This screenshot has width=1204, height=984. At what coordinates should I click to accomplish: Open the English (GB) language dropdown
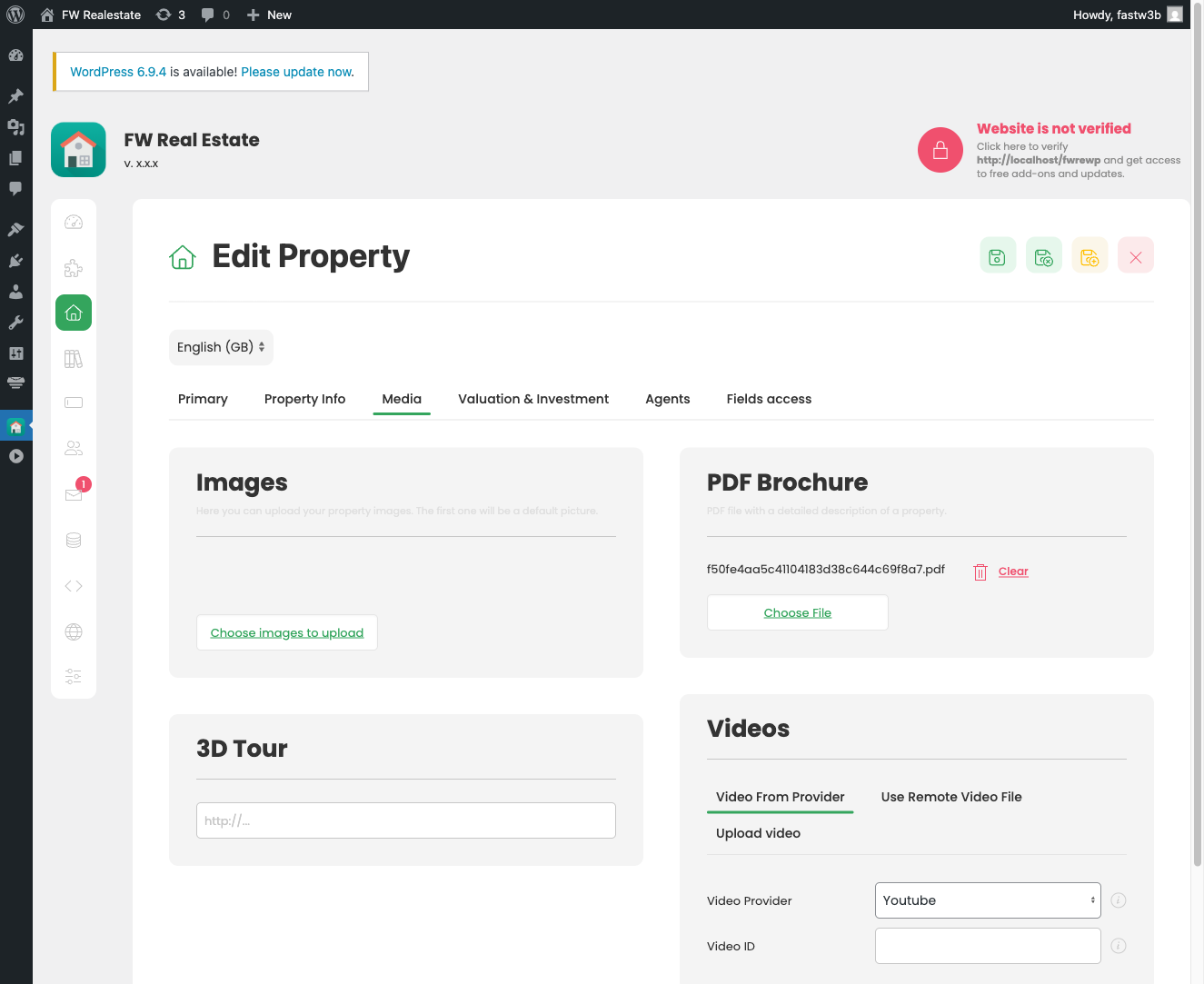pos(221,347)
